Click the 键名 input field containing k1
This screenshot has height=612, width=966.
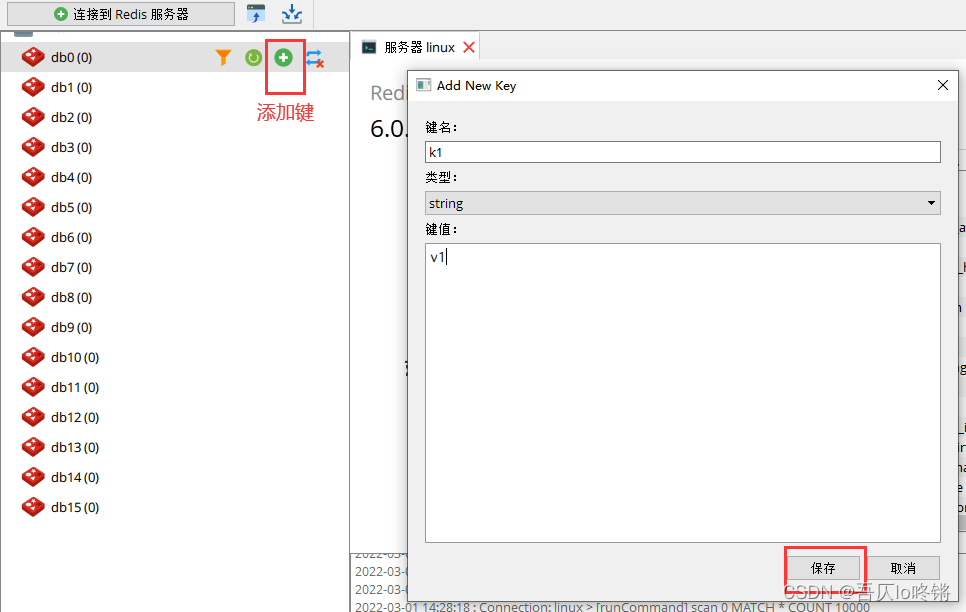(x=682, y=152)
